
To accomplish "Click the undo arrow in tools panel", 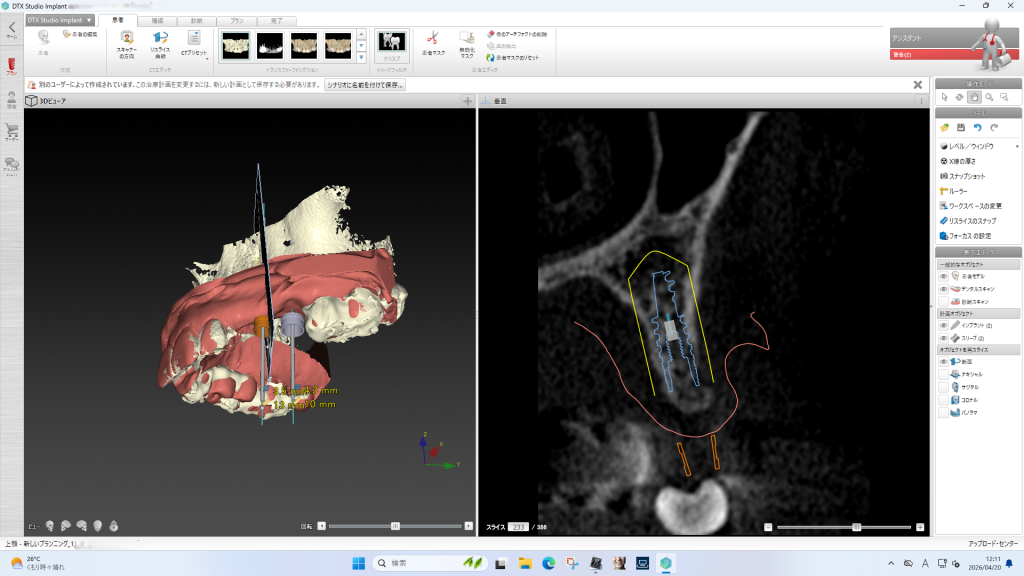I will click(977, 128).
